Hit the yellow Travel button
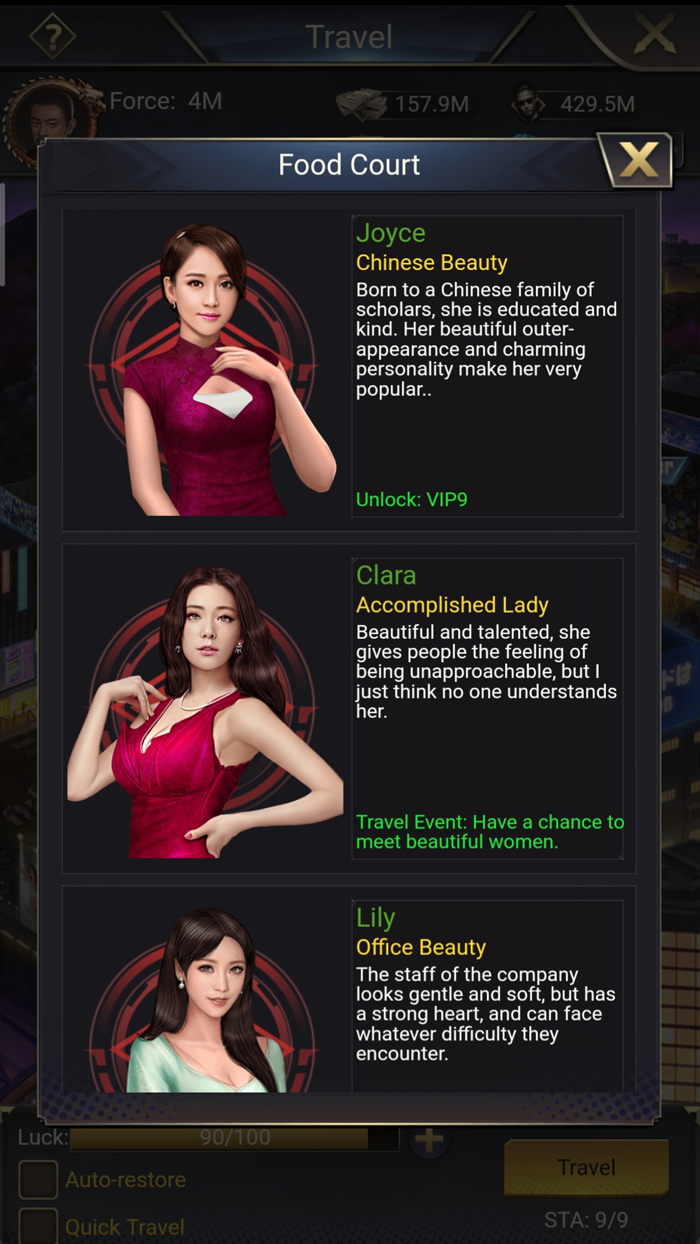Image resolution: width=700 pixels, height=1244 pixels. click(586, 1167)
